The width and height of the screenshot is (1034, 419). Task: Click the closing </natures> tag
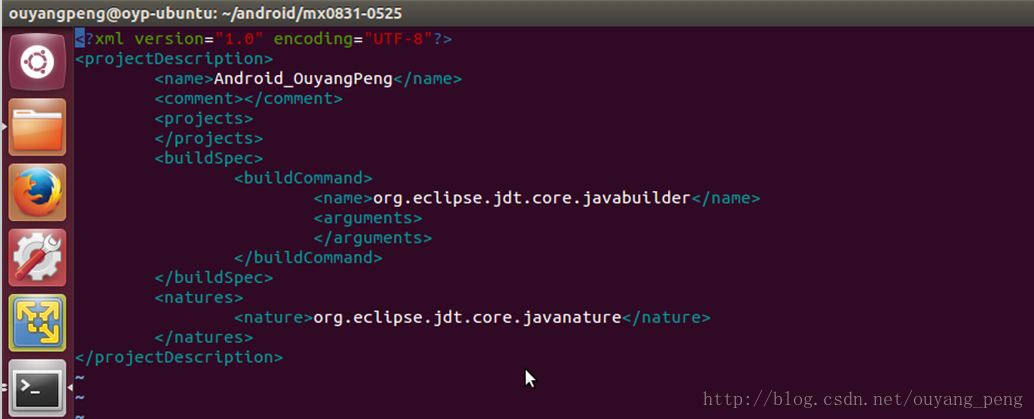click(204, 337)
